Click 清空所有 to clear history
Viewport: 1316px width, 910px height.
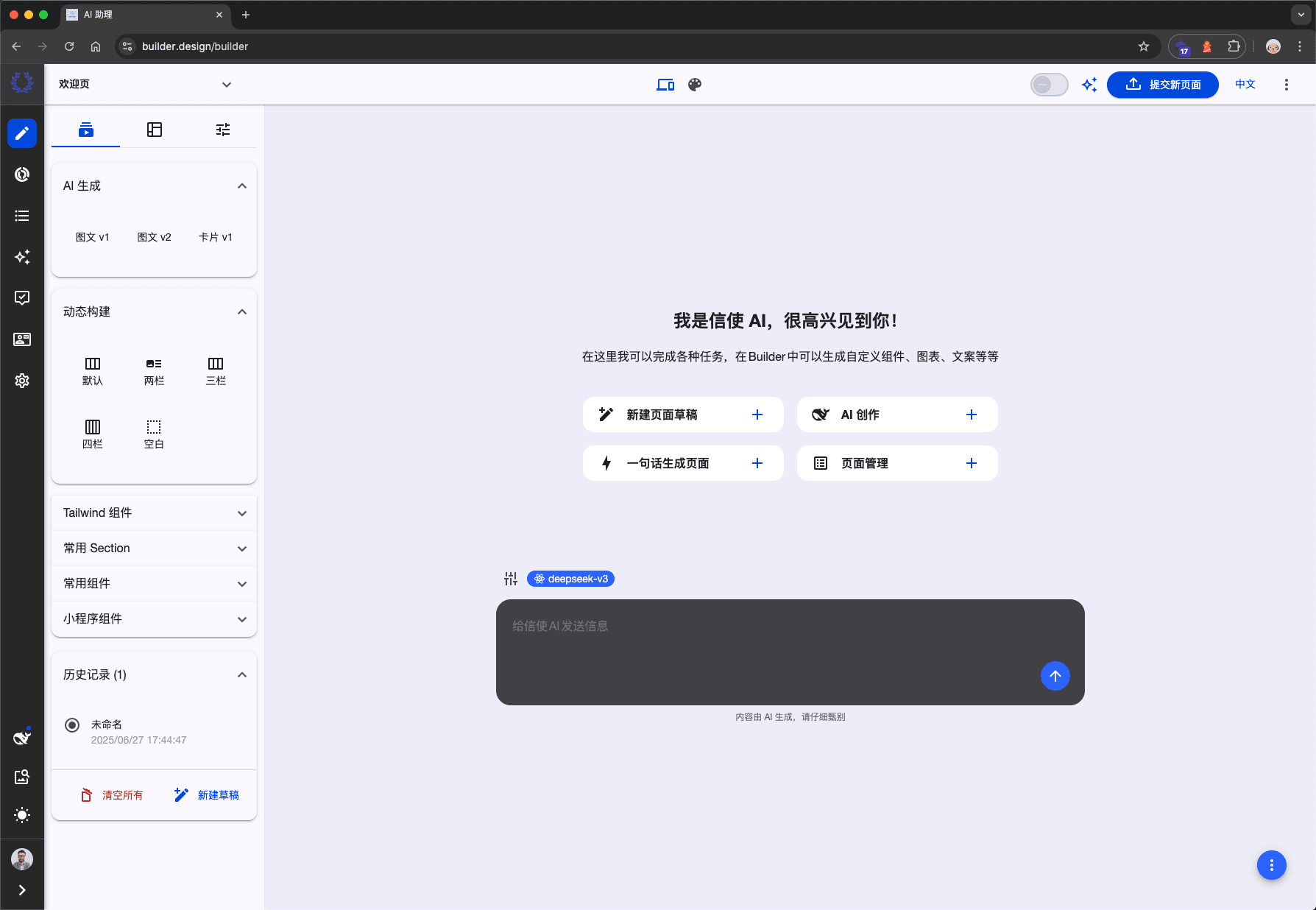pos(112,795)
